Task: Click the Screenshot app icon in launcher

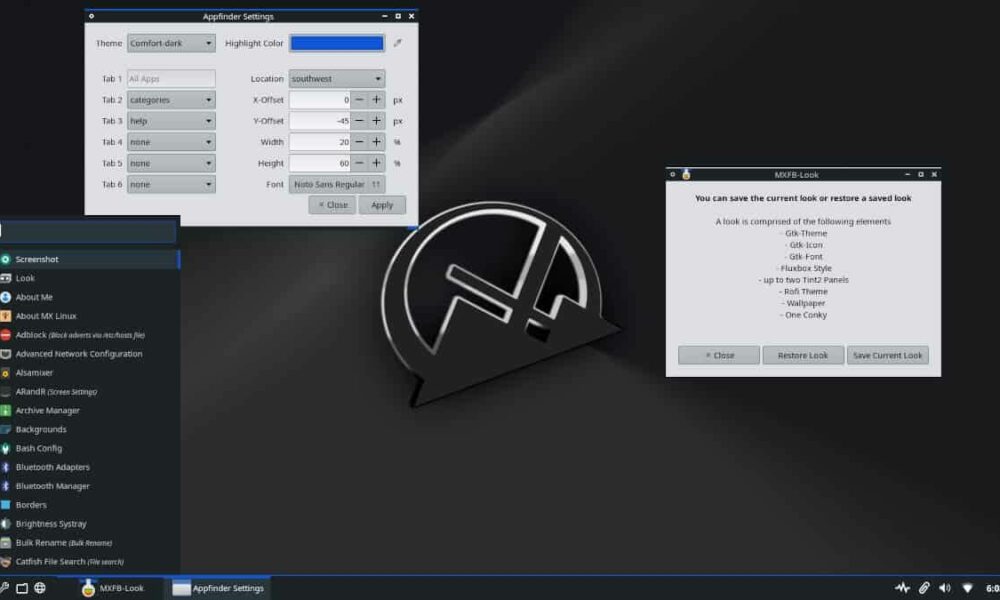Action: (5, 259)
